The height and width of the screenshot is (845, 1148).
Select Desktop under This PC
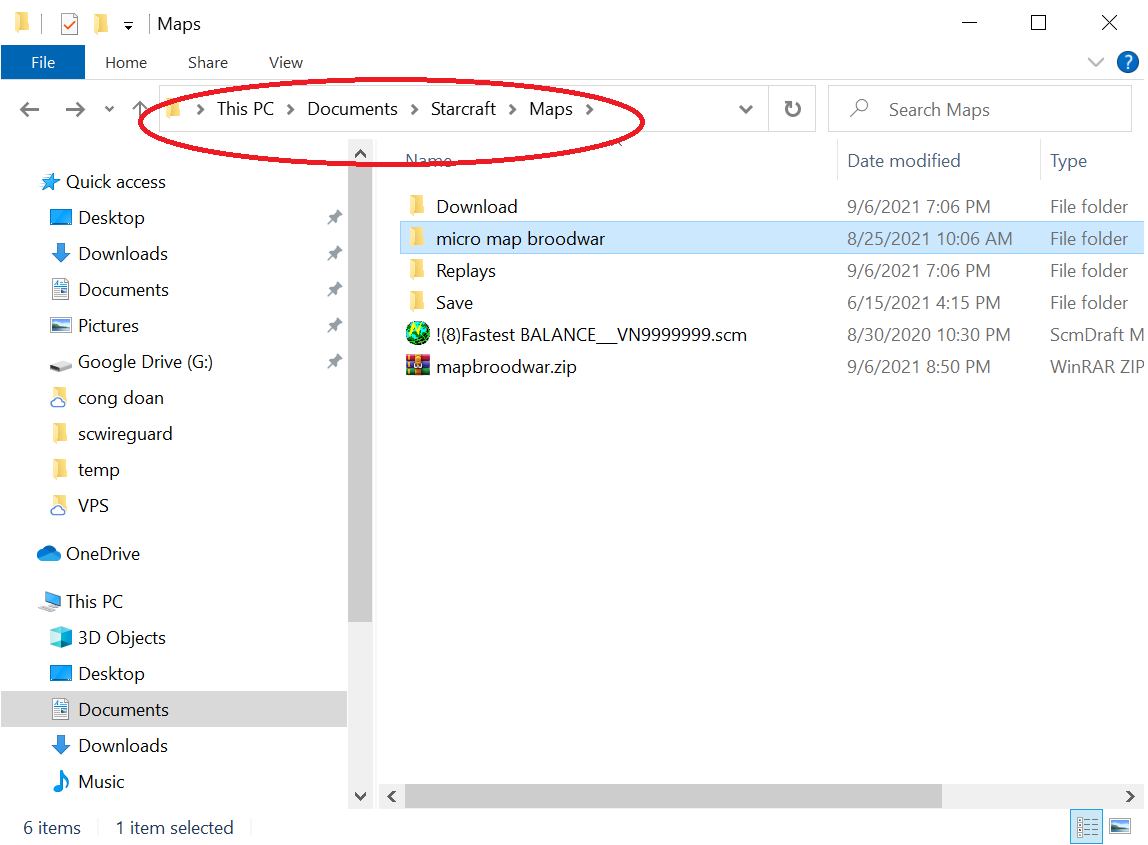(x=111, y=673)
